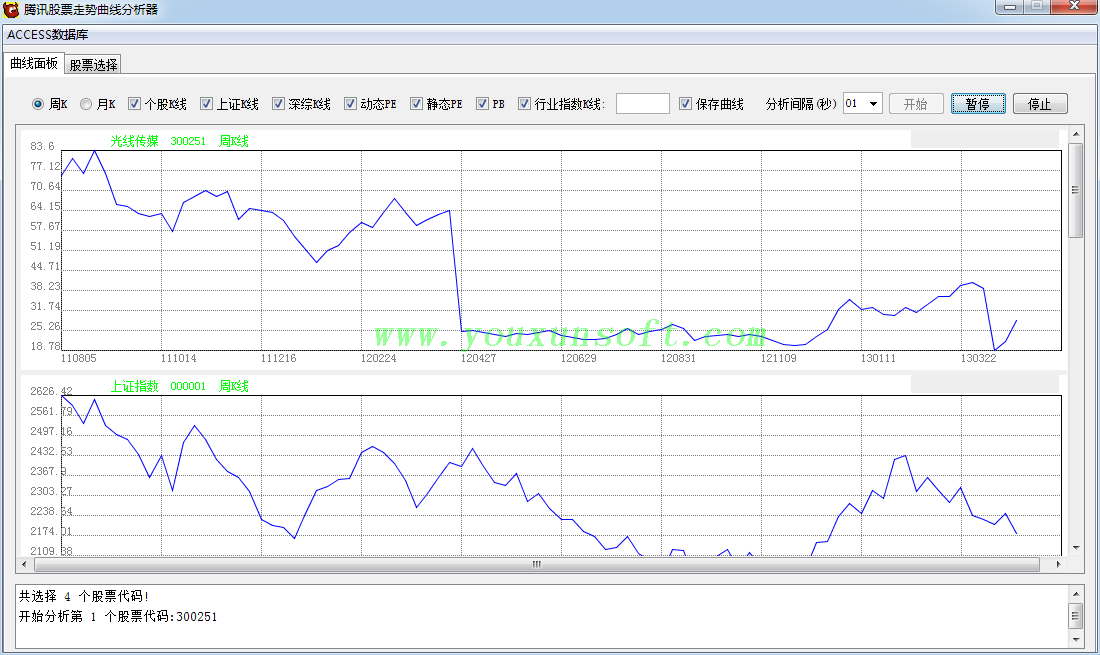Click the horizontal scrollbar thumb

(537, 564)
